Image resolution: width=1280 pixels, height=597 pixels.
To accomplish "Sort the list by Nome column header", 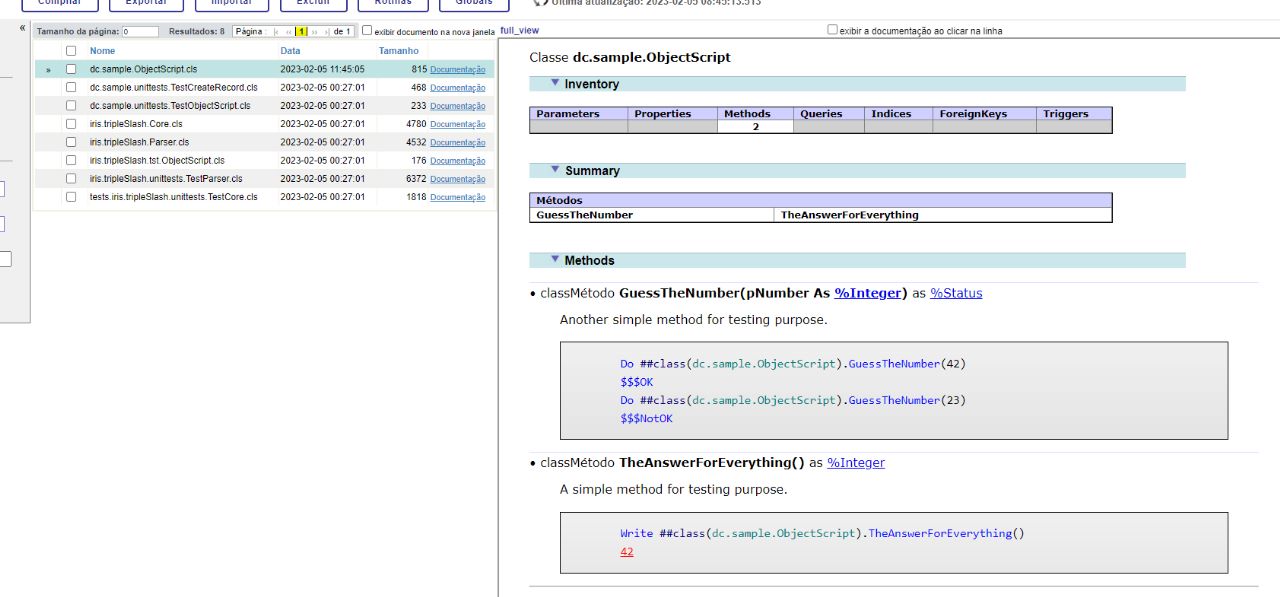I will 102,51.
